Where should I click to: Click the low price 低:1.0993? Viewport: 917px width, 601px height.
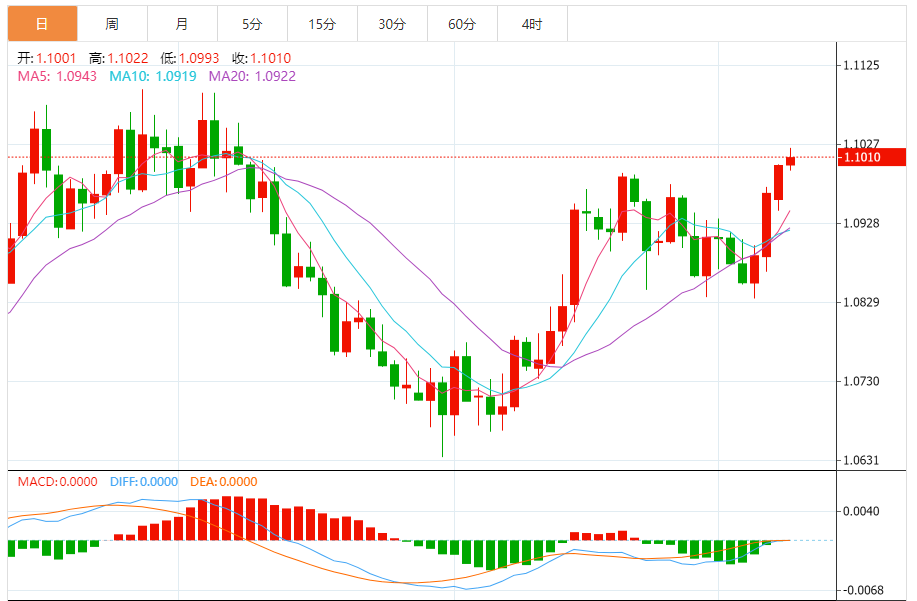[x=190, y=58]
